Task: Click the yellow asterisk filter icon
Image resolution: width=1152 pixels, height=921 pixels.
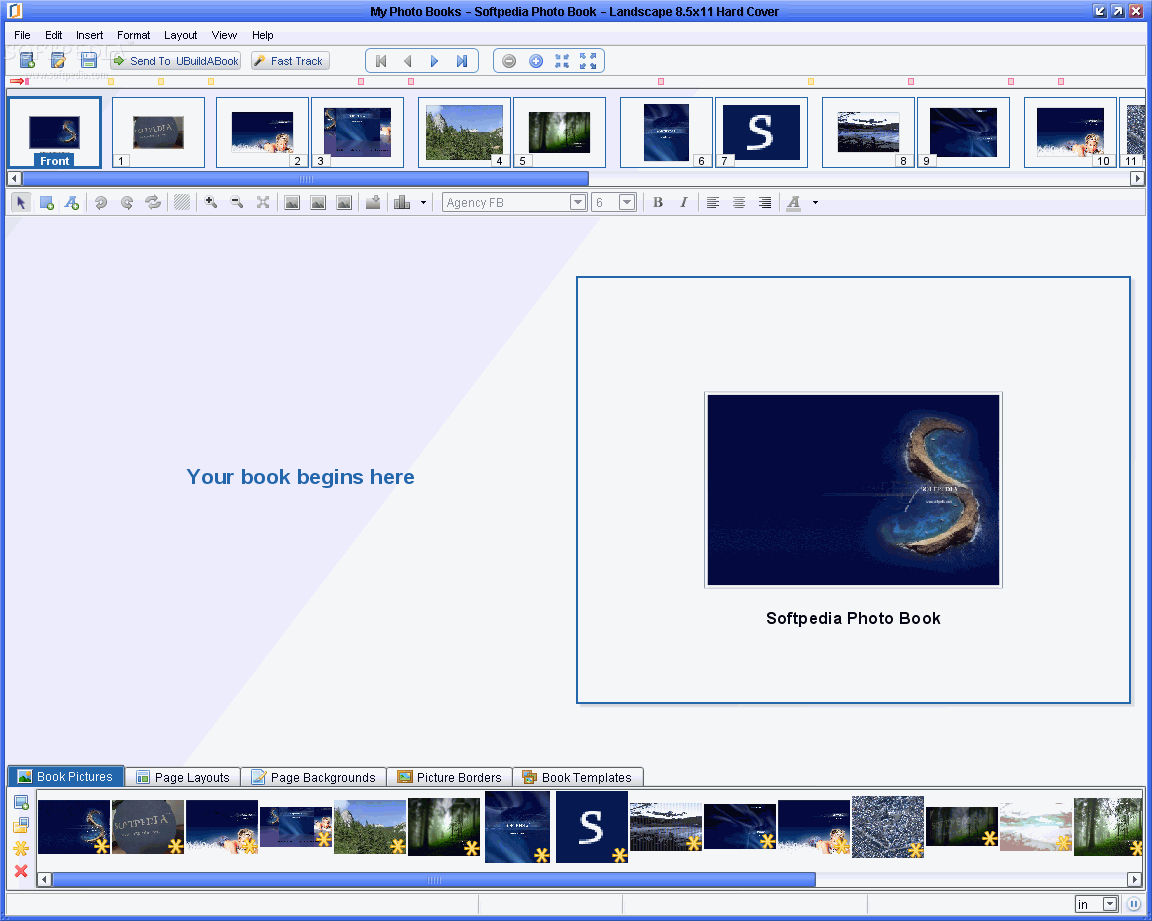Action: (x=21, y=849)
